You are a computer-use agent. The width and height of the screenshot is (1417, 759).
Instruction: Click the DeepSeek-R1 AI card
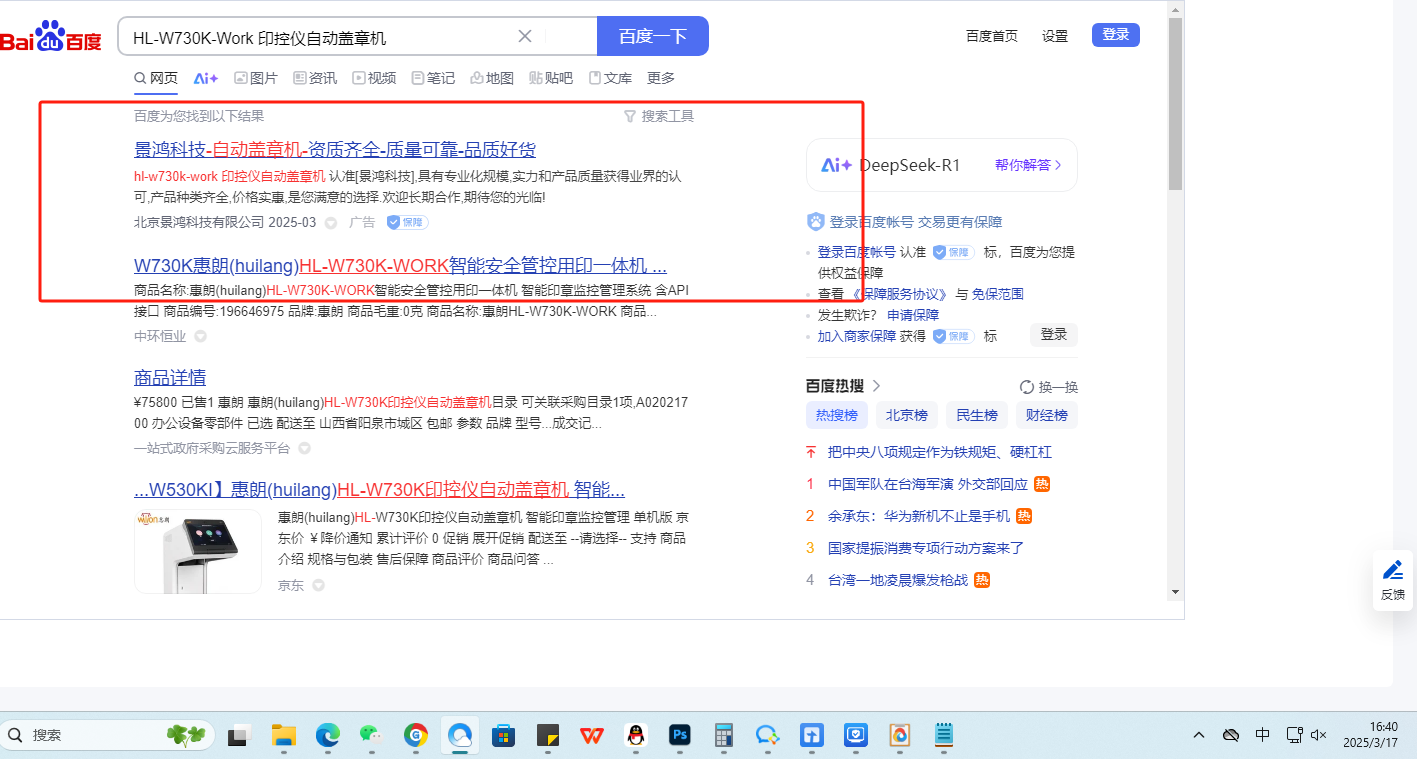click(941, 165)
